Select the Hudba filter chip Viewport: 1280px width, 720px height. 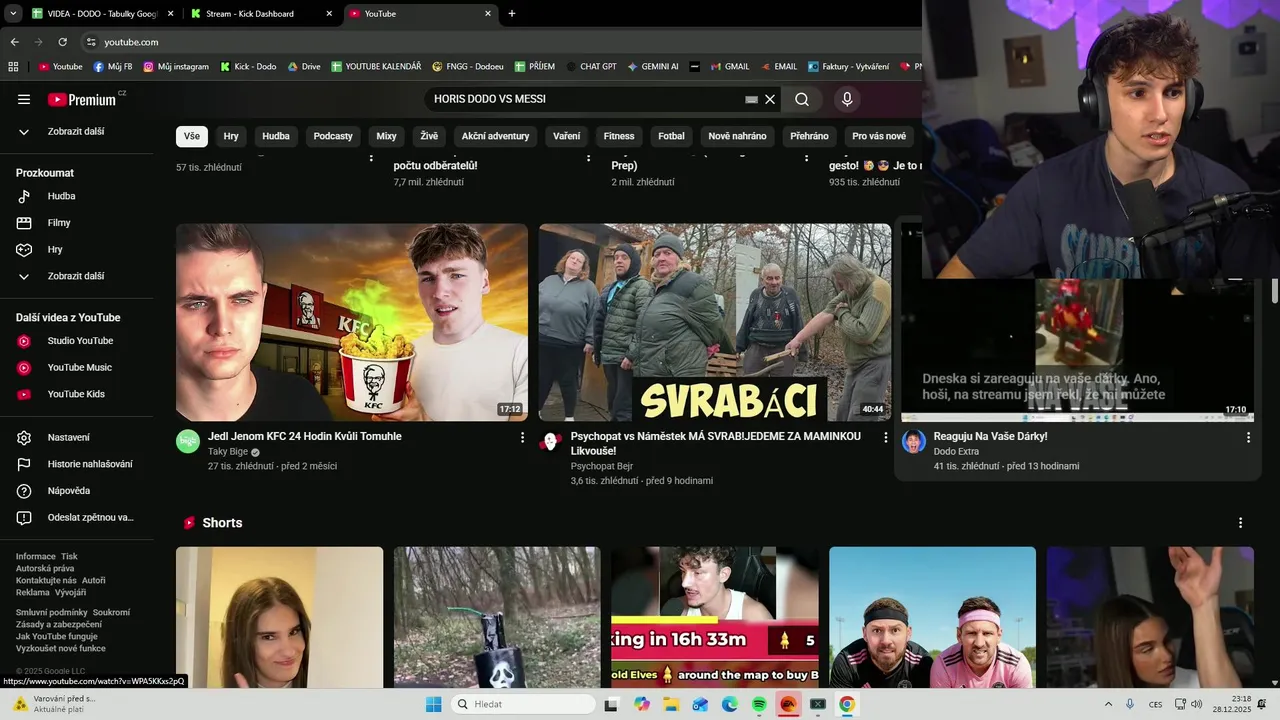click(276, 136)
